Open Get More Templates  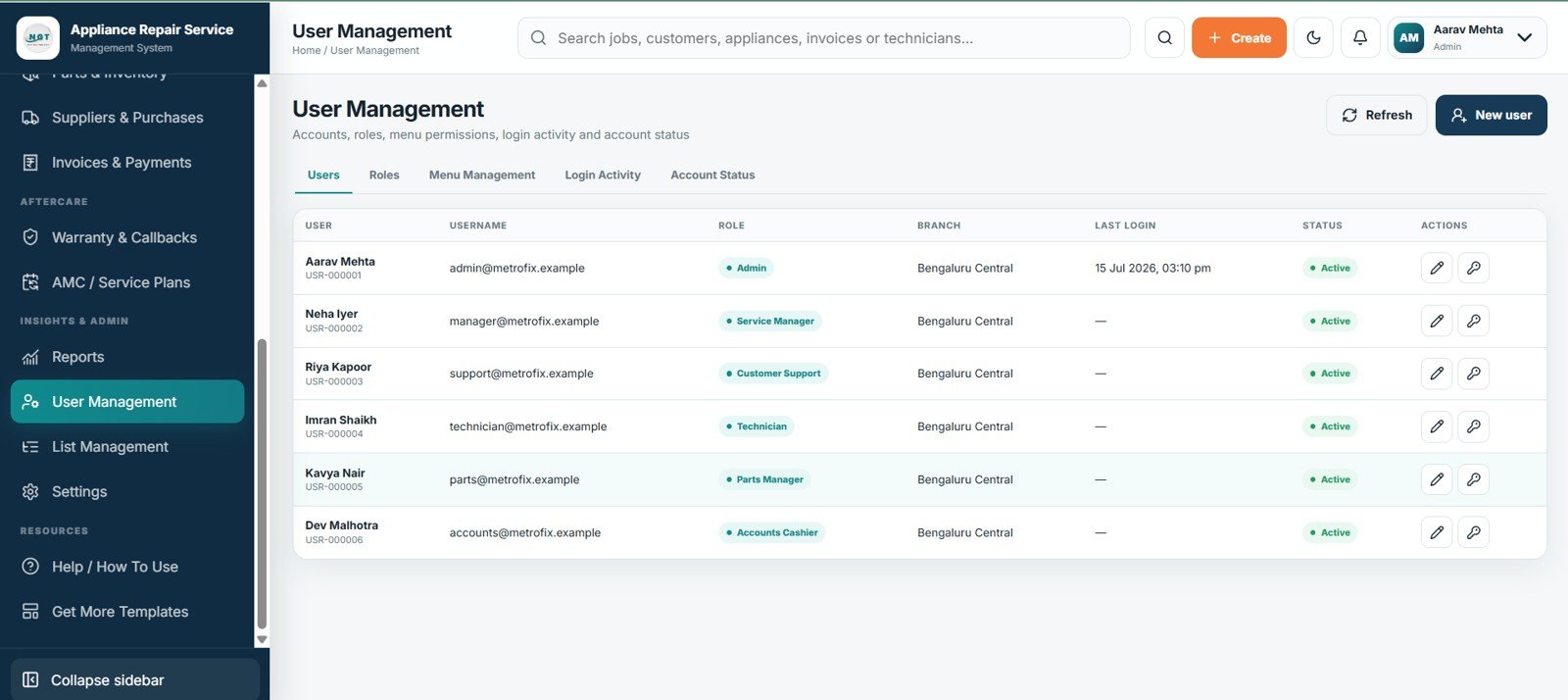point(127,612)
